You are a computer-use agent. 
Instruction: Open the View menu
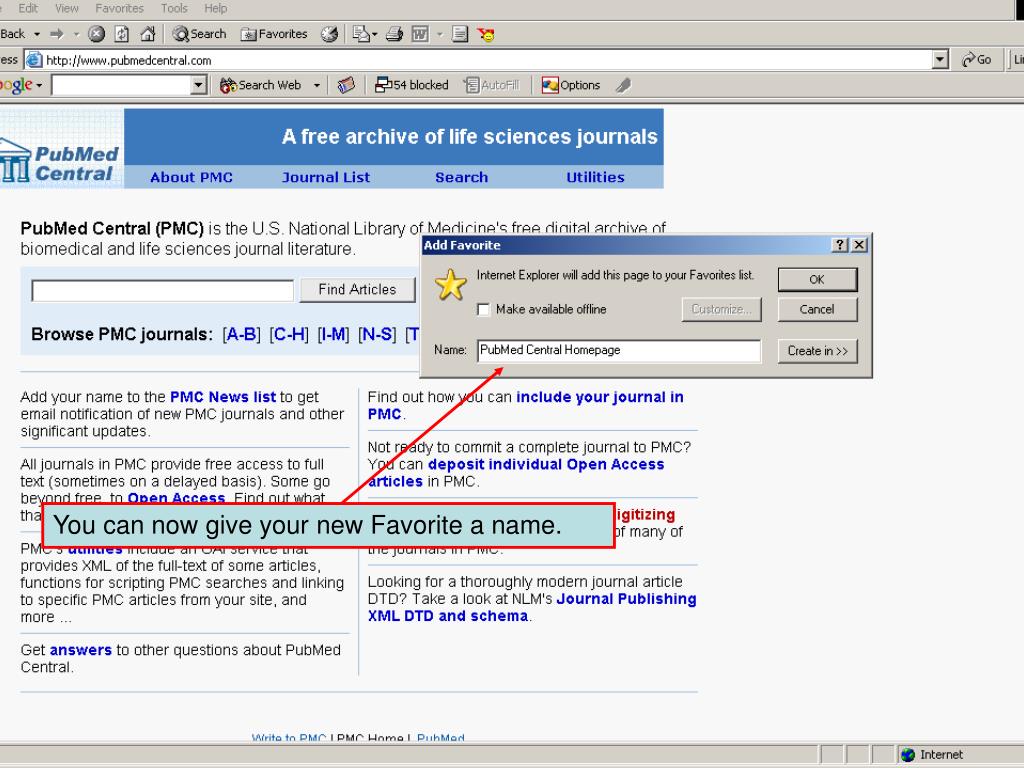pyautogui.click(x=67, y=8)
